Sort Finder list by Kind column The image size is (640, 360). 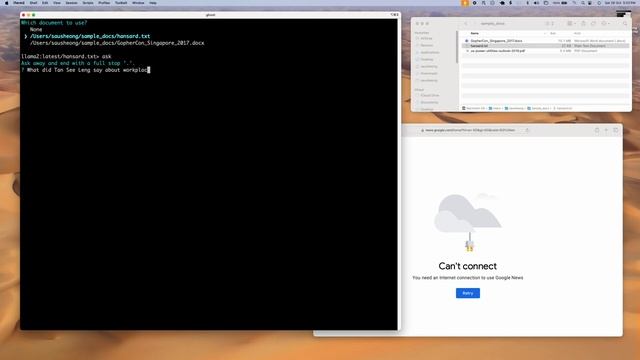577,33
